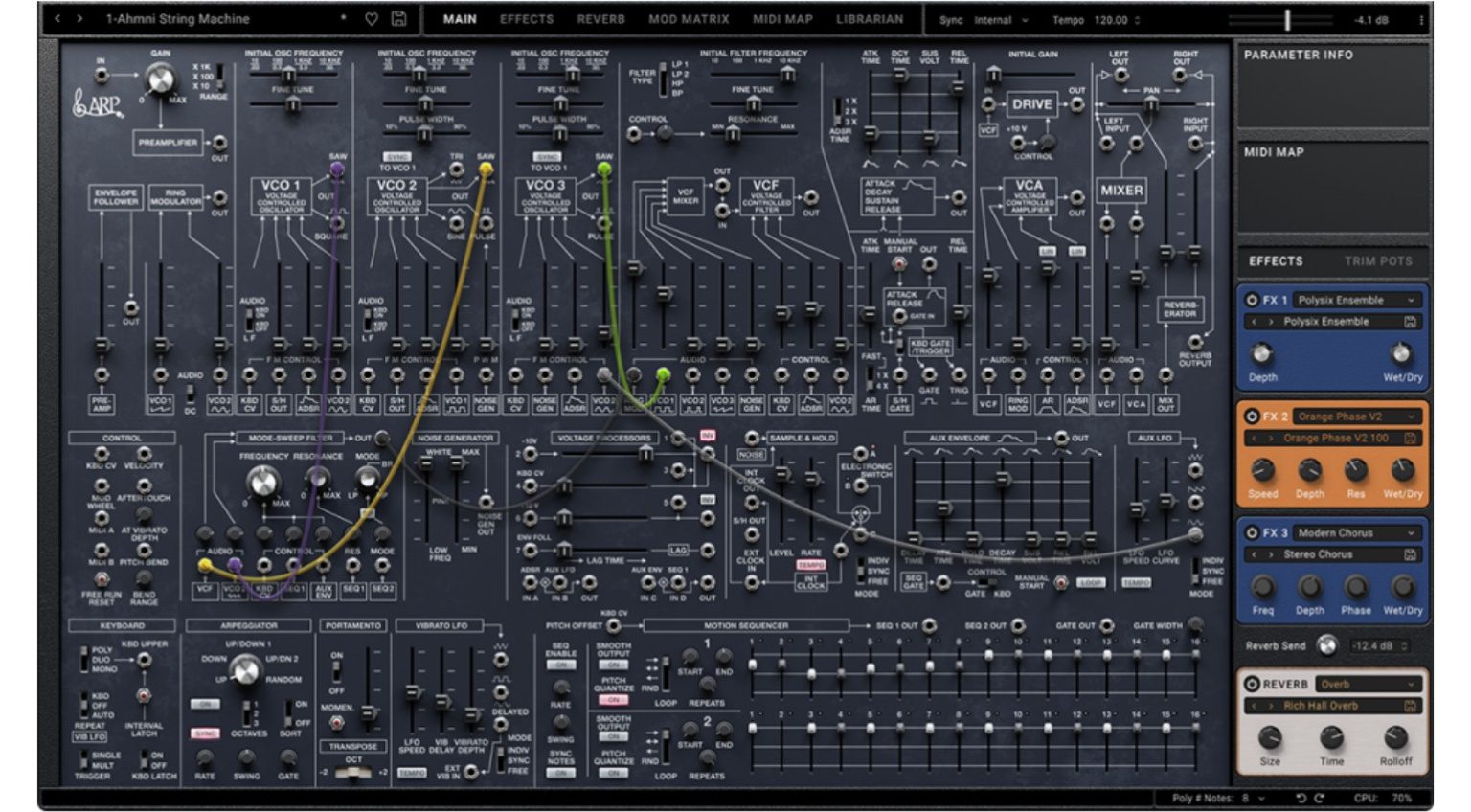Adjust the master volume slider at top right

point(1288,16)
